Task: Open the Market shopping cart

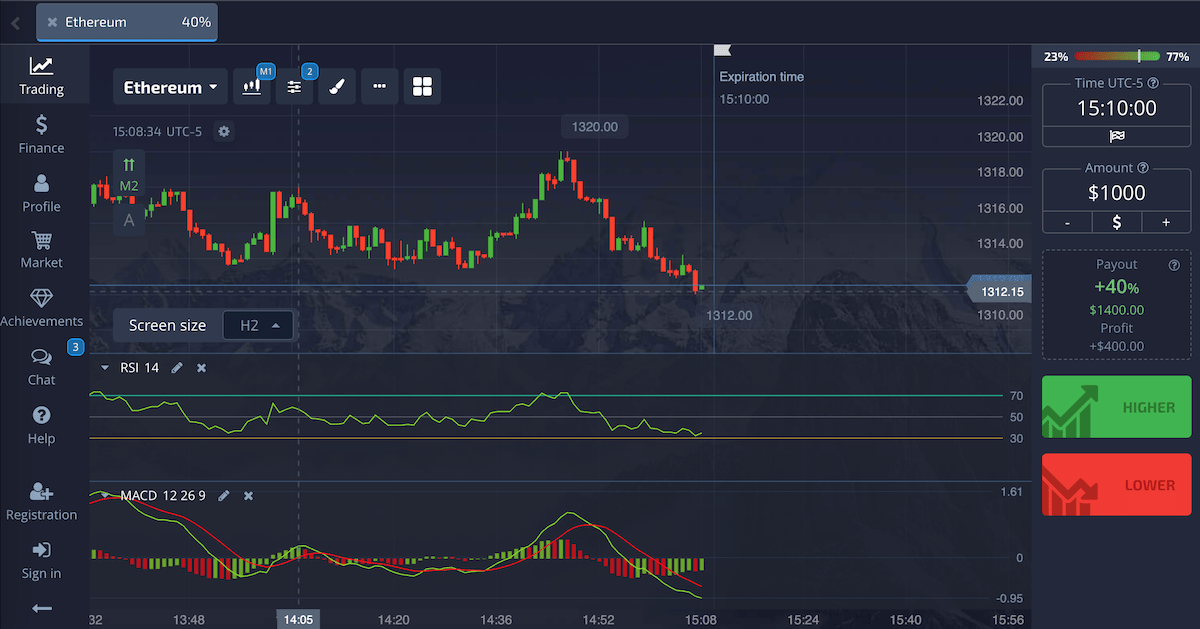Action: coord(41,250)
